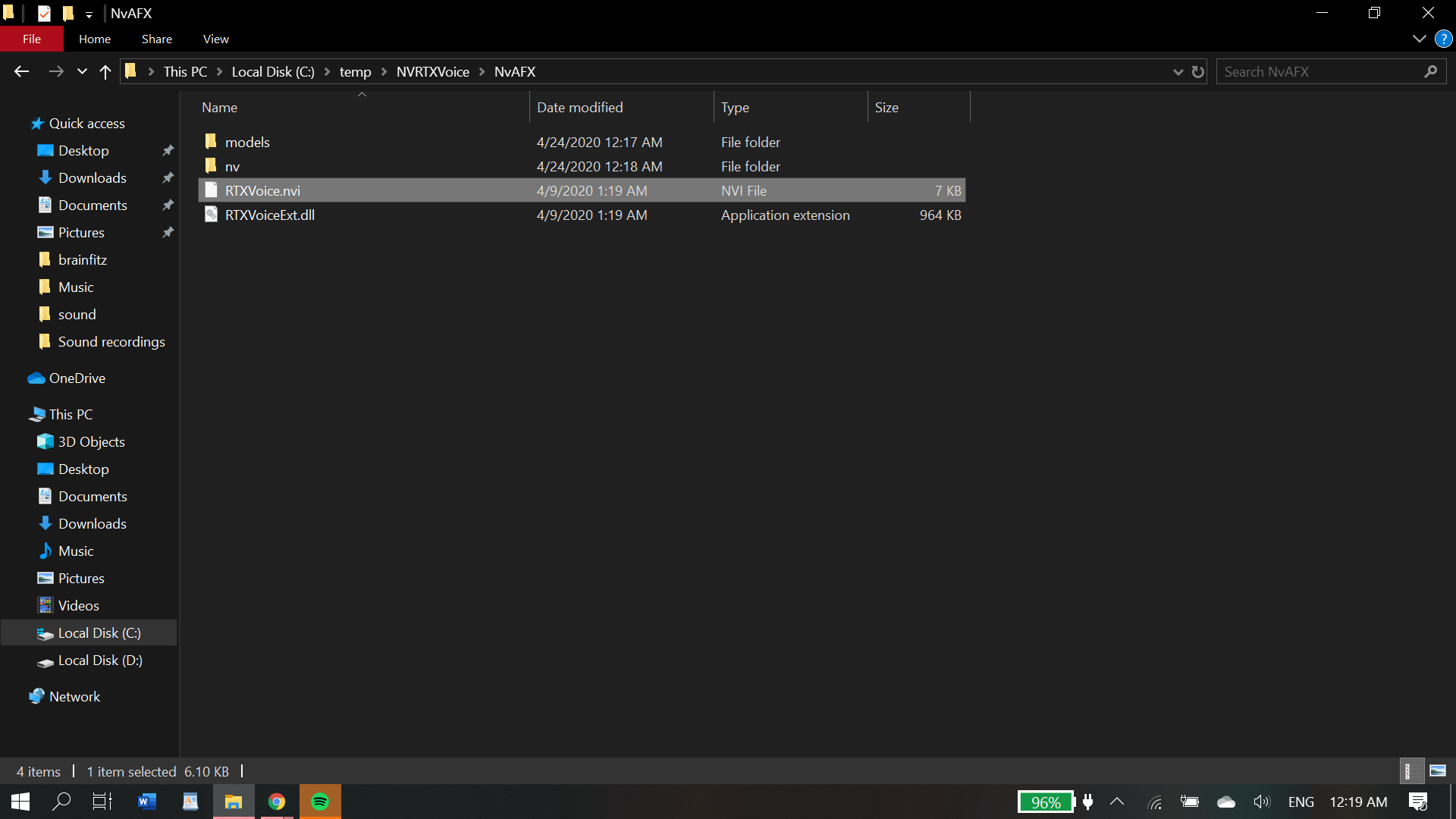Click New folder quick access icon
Image resolution: width=1456 pixels, height=819 pixels.
(68, 13)
